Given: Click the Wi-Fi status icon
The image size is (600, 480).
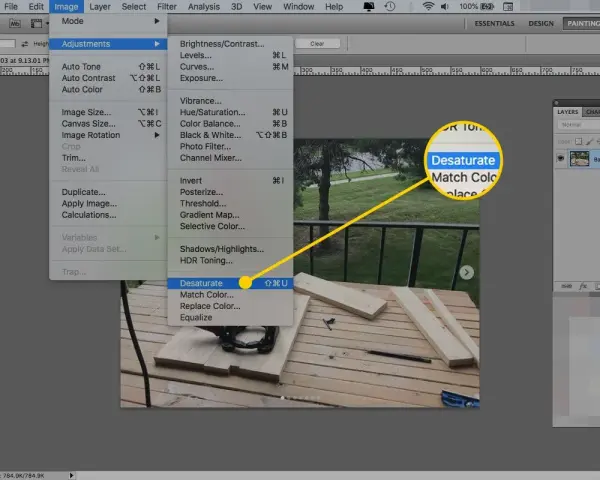Looking at the screenshot, I should point(428,7).
